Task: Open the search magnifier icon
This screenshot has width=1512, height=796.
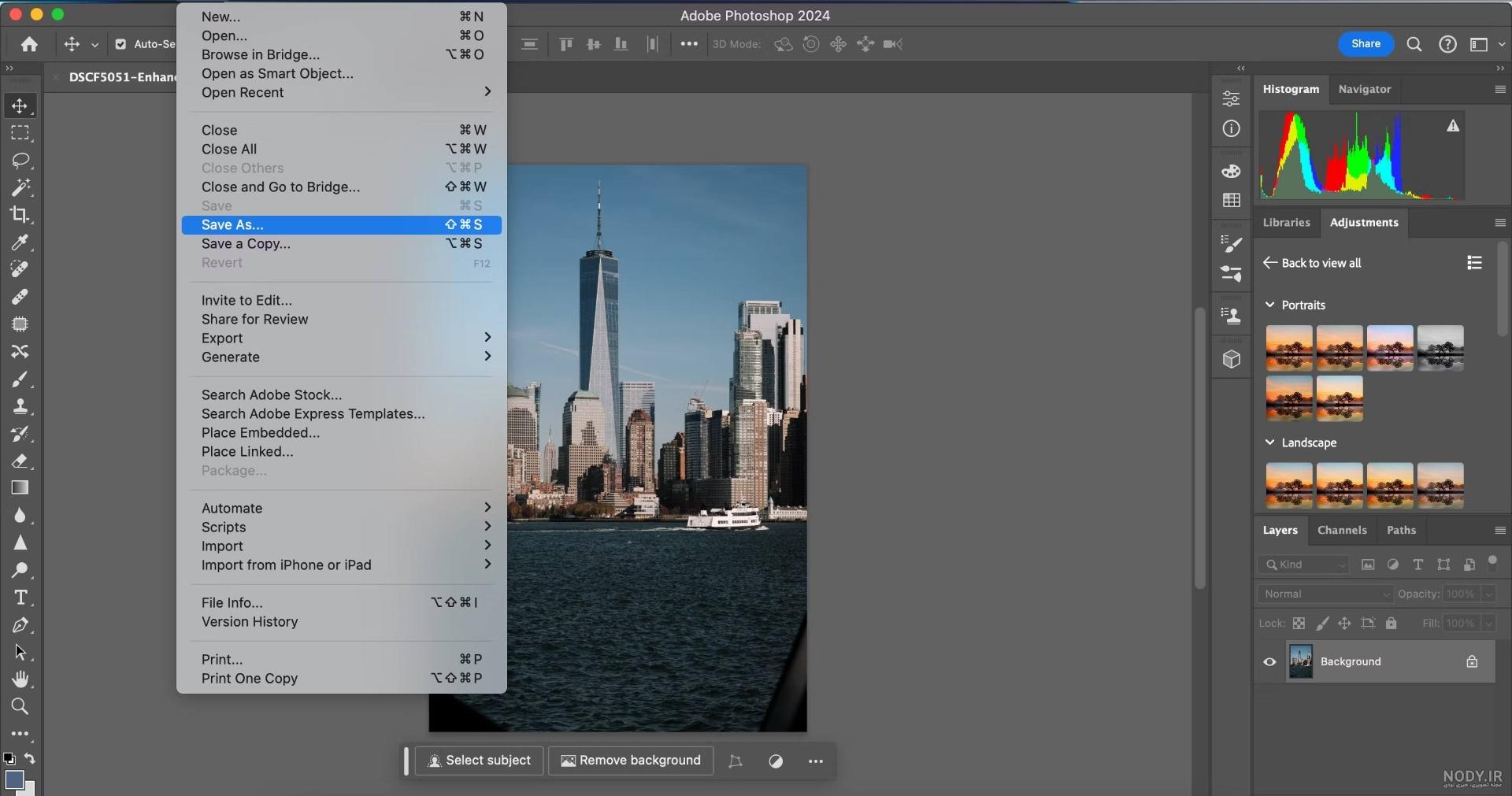Action: click(1414, 44)
